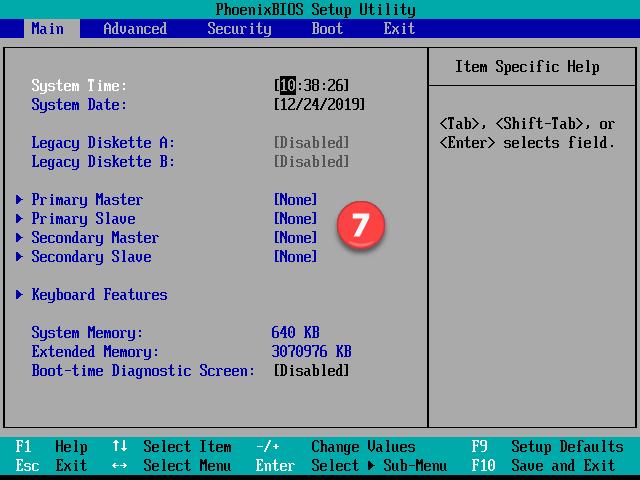Select the Boot-time Diagnostic Screen label

pyautogui.click(x=143, y=371)
